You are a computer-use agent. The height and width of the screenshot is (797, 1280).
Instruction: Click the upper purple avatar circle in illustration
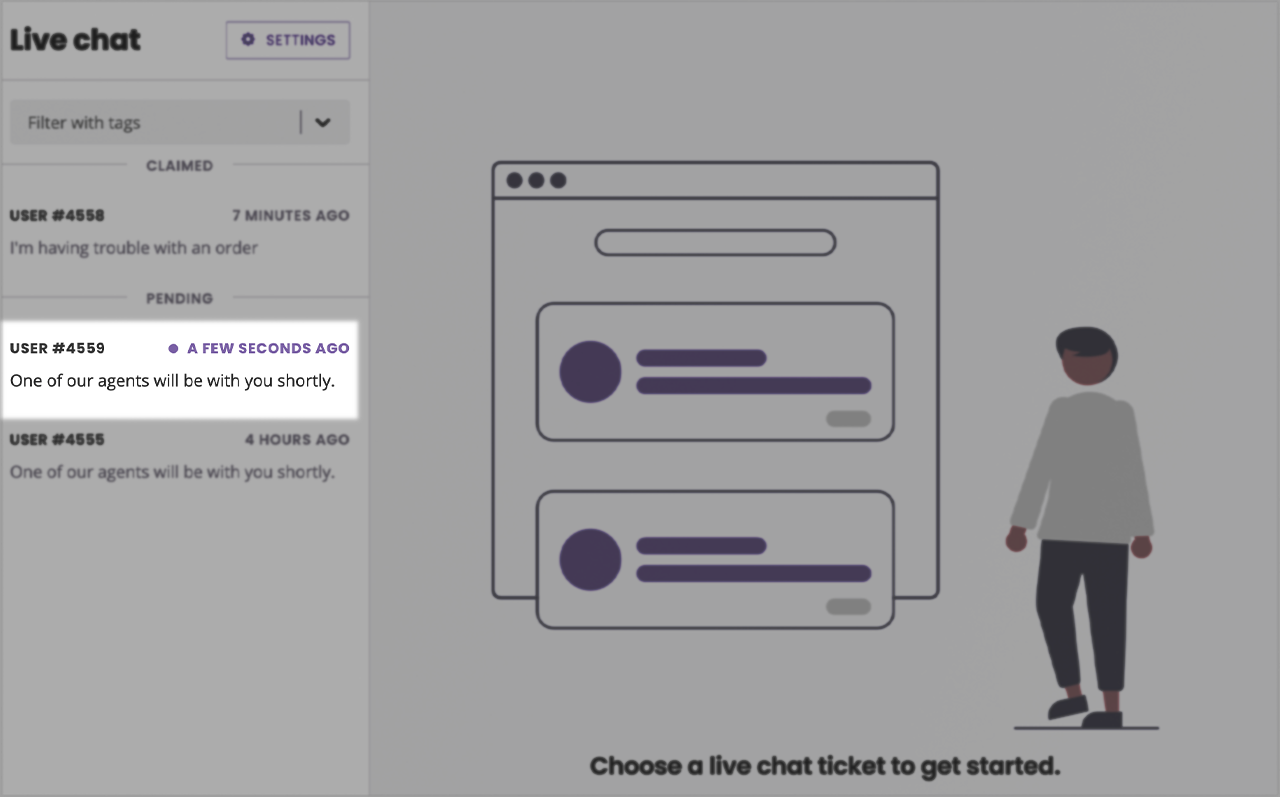pos(590,372)
